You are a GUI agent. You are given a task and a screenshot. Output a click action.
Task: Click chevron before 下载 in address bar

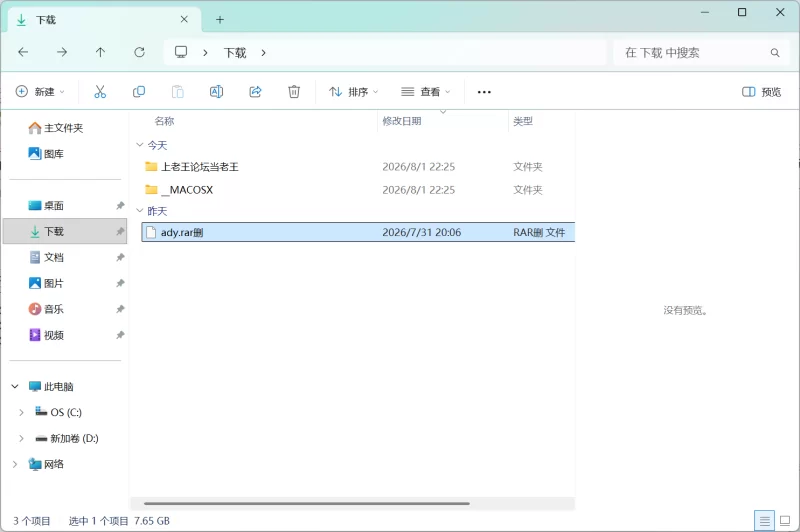(205, 53)
